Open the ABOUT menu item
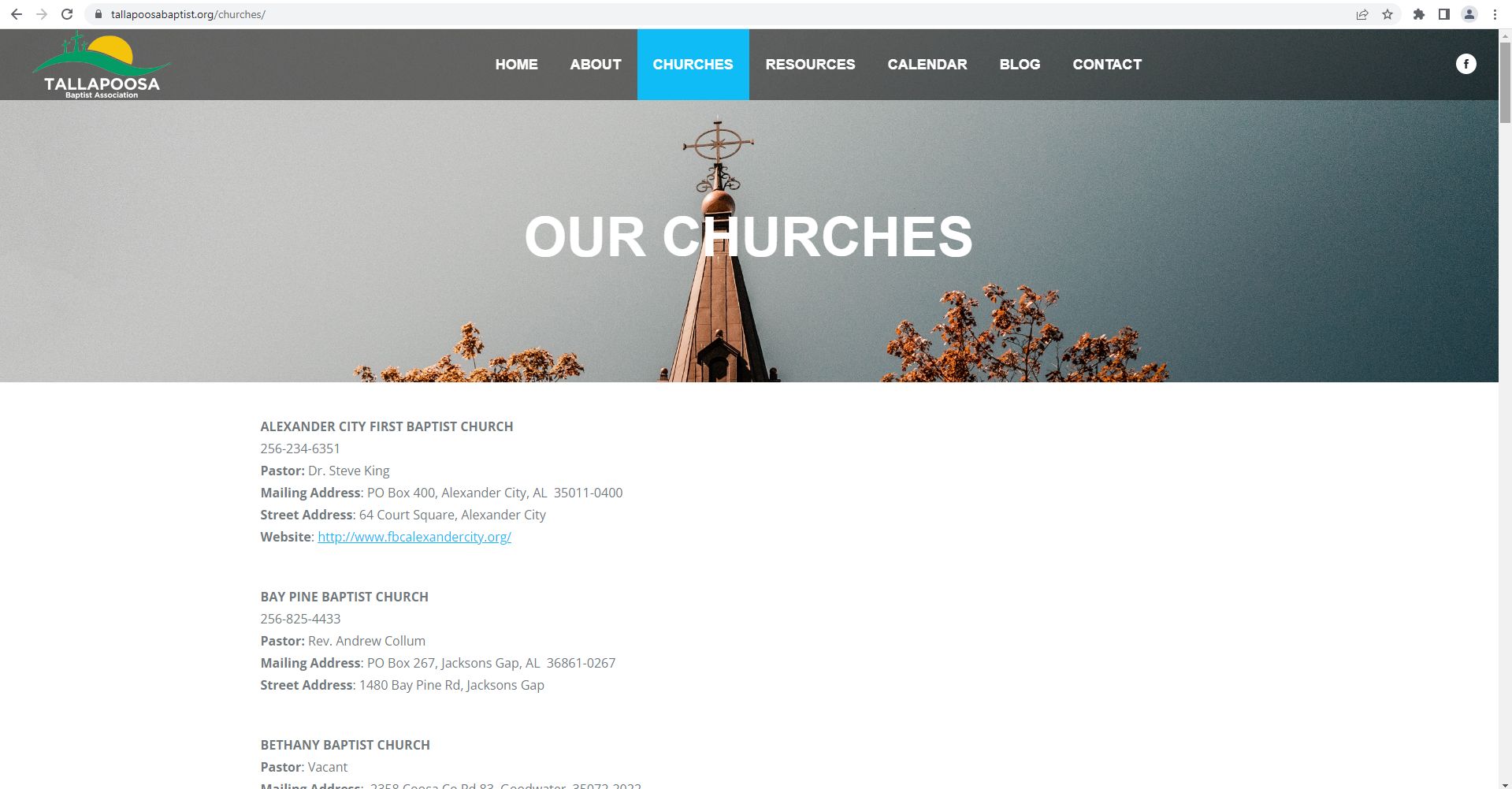The width and height of the screenshot is (1512, 789). 596,65
